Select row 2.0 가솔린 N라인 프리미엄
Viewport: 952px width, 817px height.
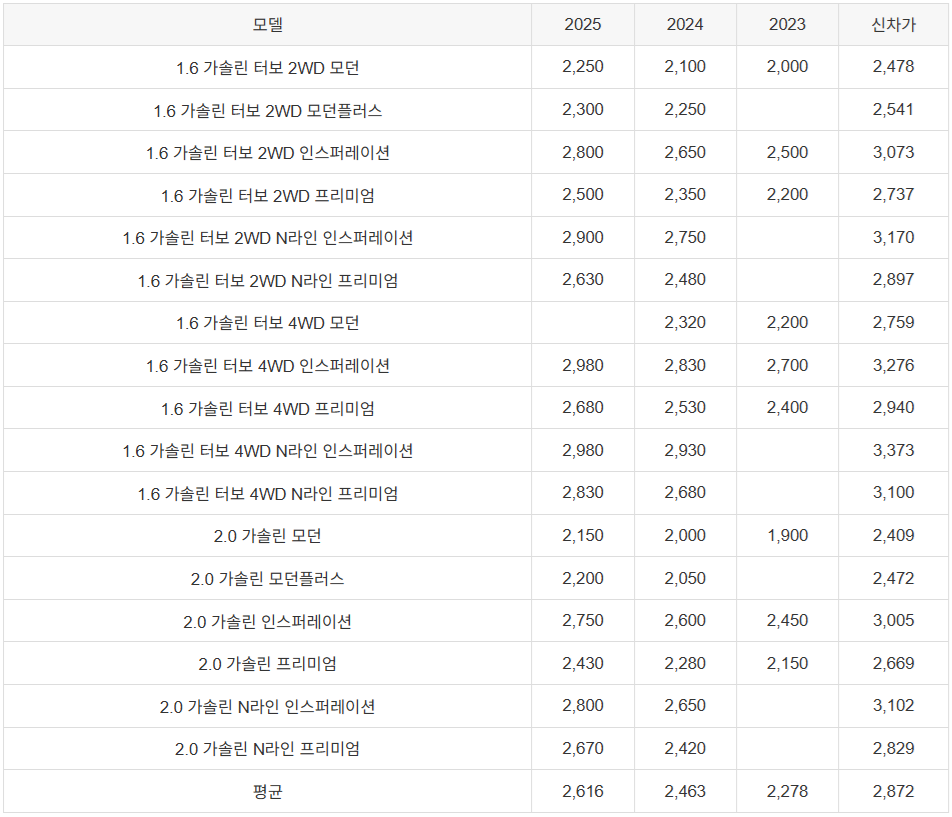coord(476,748)
